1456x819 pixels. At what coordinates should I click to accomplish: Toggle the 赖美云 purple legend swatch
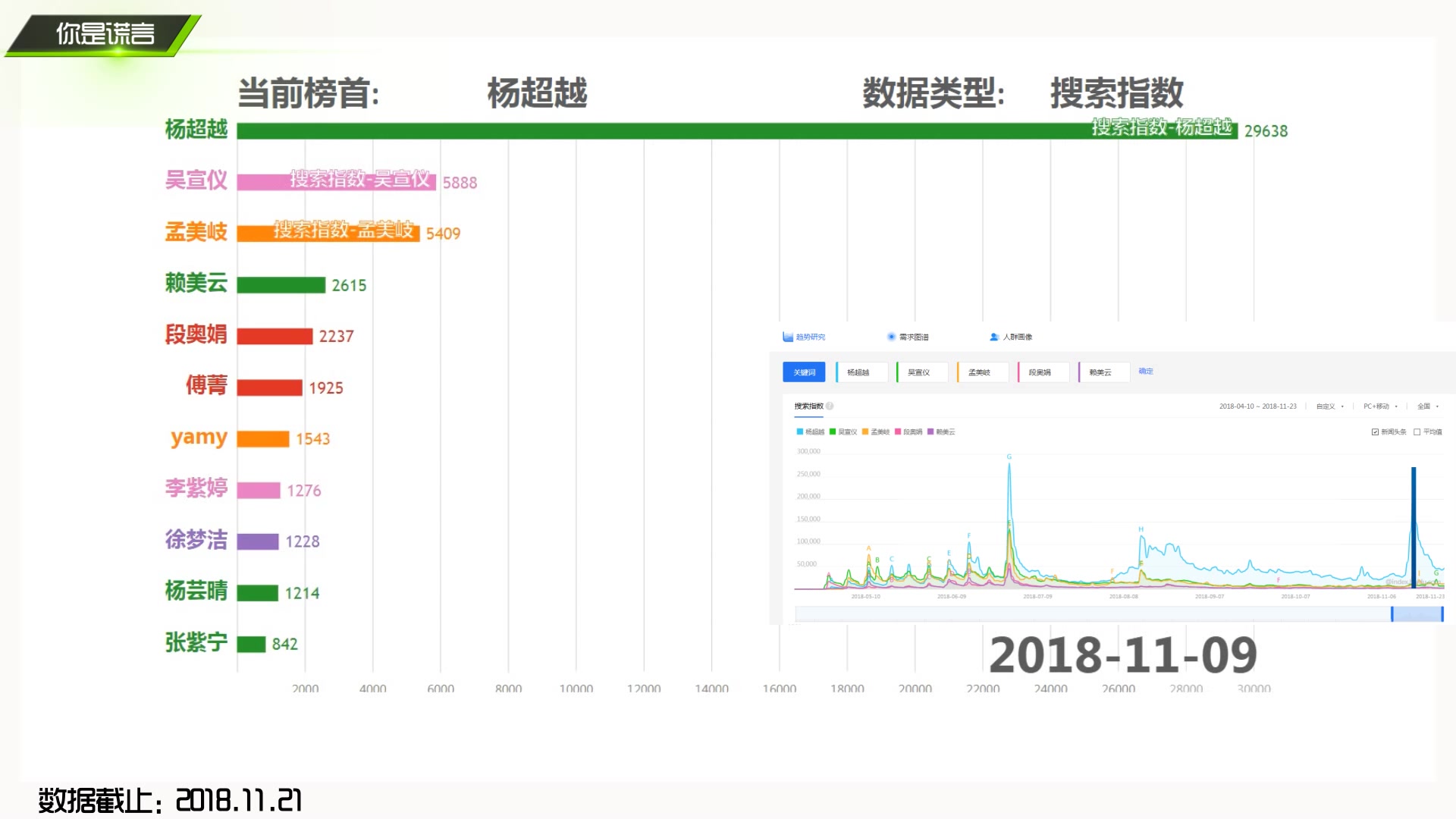(x=930, y=432)
